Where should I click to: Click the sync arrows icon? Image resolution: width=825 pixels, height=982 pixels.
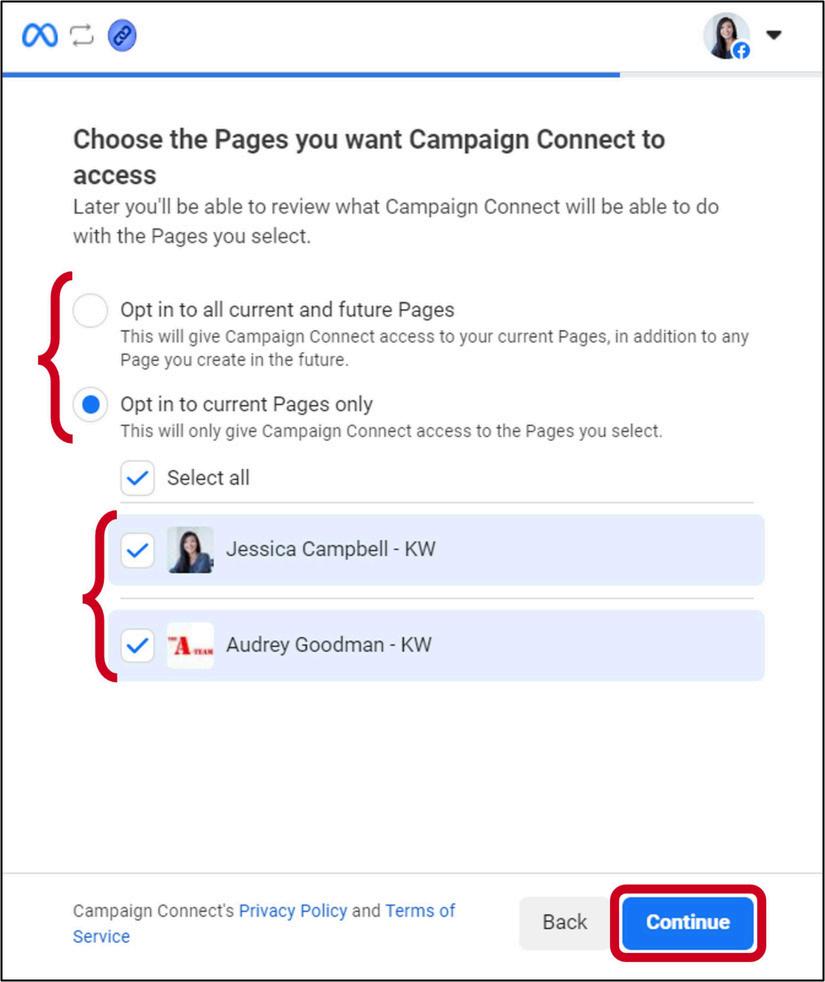click(x=81, y=36)
